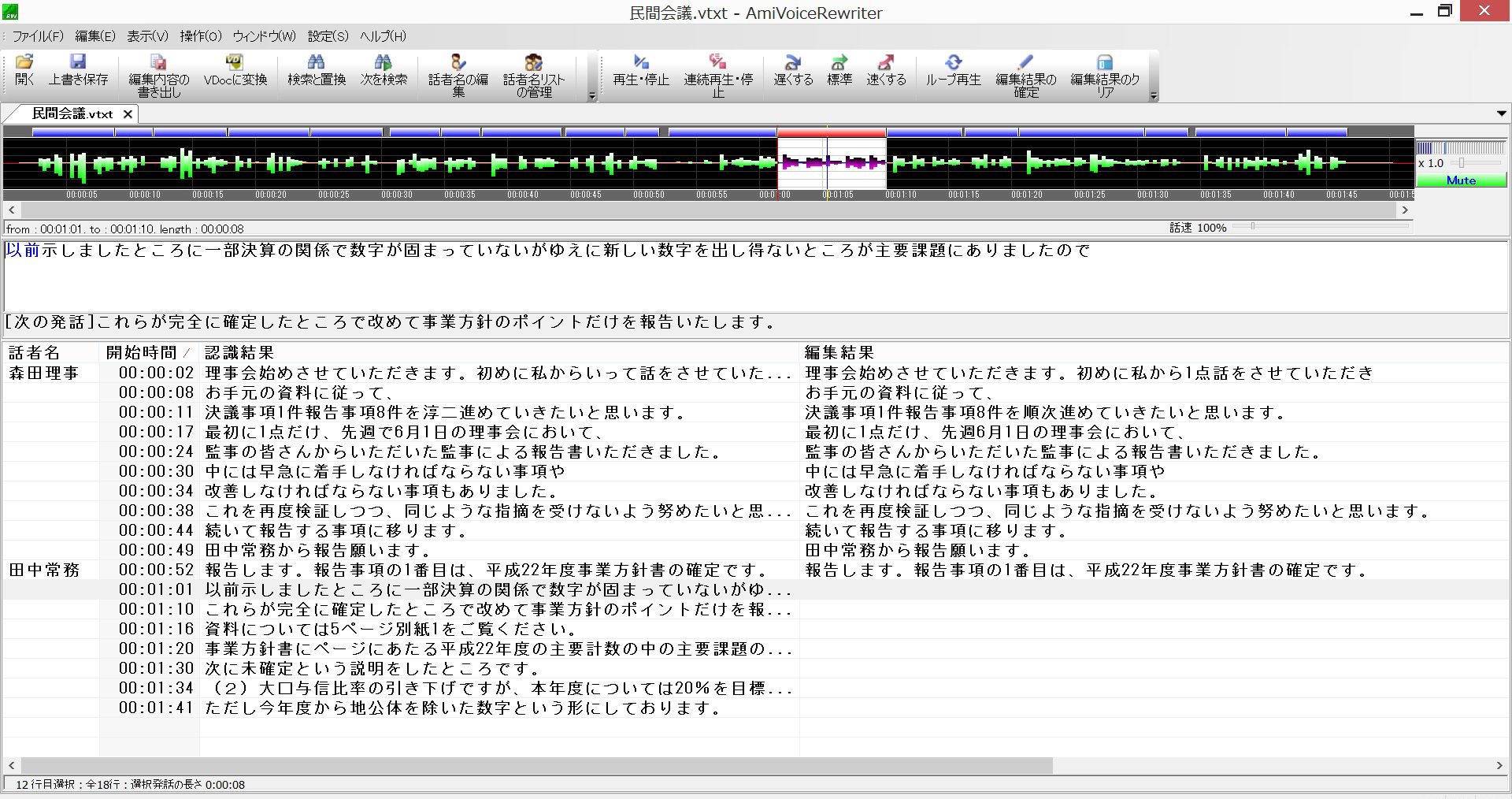The height and width of the screenshot is (799, 1512).
Task: Expand the playback toolbar overflow arrow
Action: [x=1154, y=96]
